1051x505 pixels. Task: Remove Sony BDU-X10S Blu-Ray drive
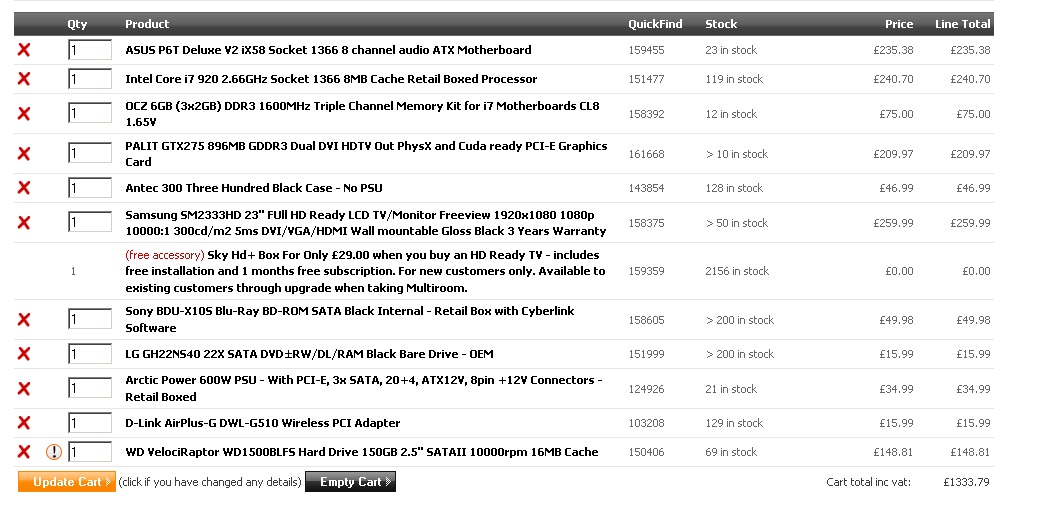[23, 320]
